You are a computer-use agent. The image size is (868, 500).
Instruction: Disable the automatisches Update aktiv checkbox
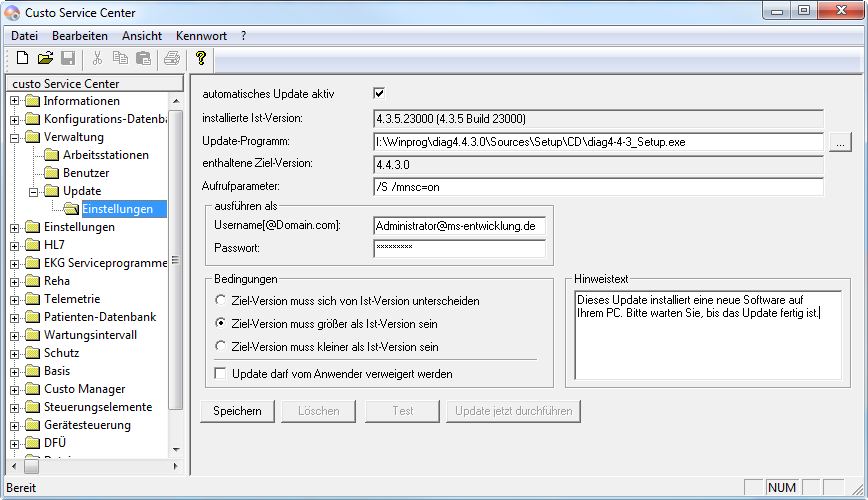tap(379, 93)
